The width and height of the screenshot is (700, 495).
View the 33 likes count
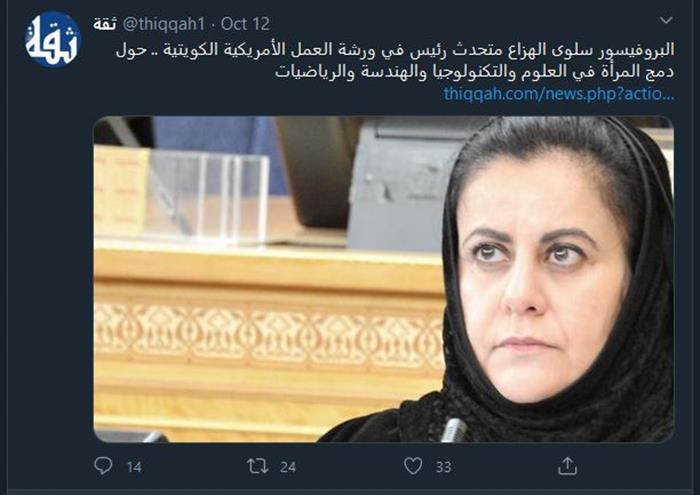click(443, 467)
